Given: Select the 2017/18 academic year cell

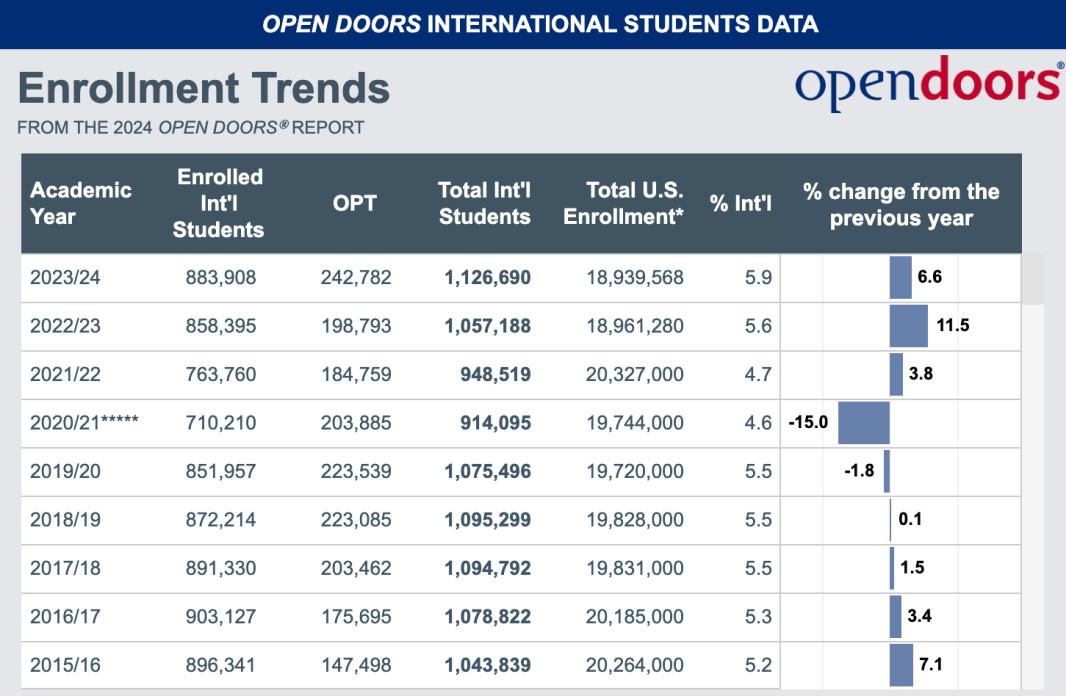Looking at the screenshot, I should point(65,568).
